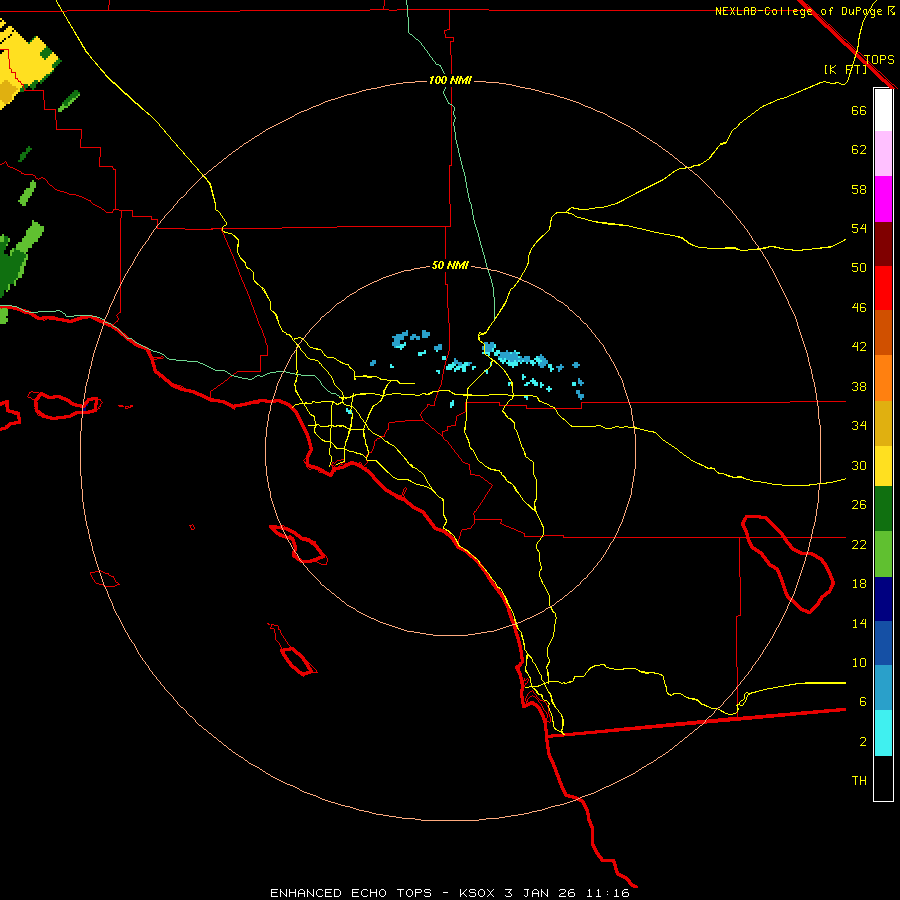This screenshot has width=900, height=900.
Task: Click the legend value "2"
Action: click(863, 742)
